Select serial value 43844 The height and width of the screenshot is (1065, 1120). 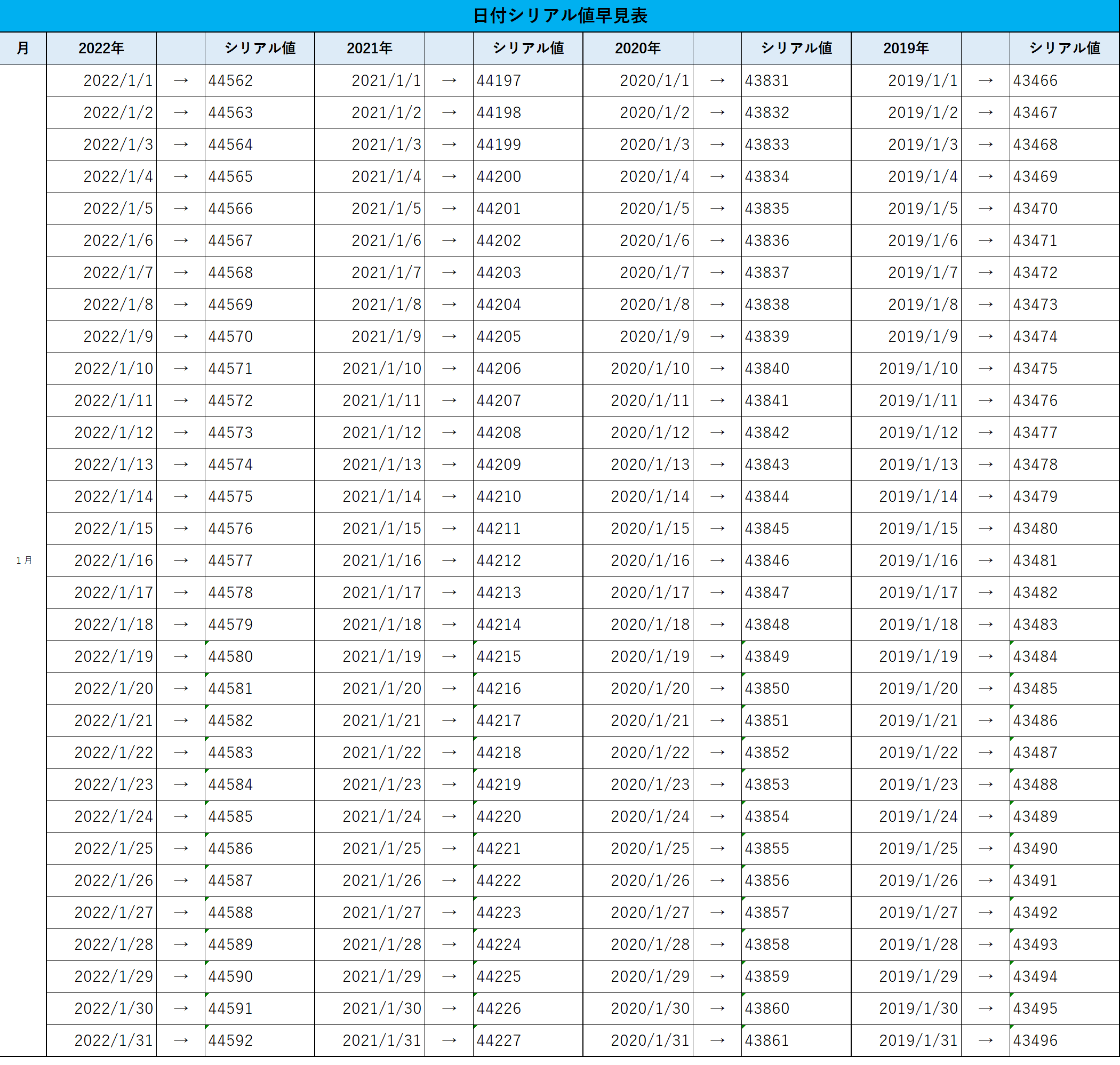(796, 497)
